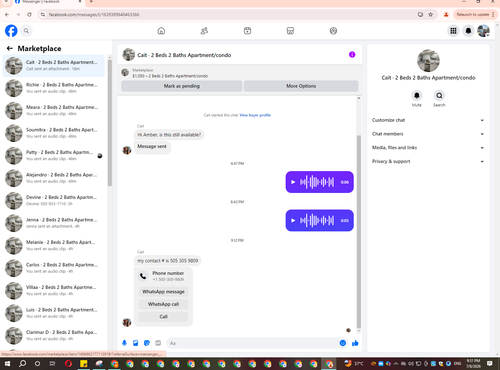Click WhatsApp call button

[163, 304]
